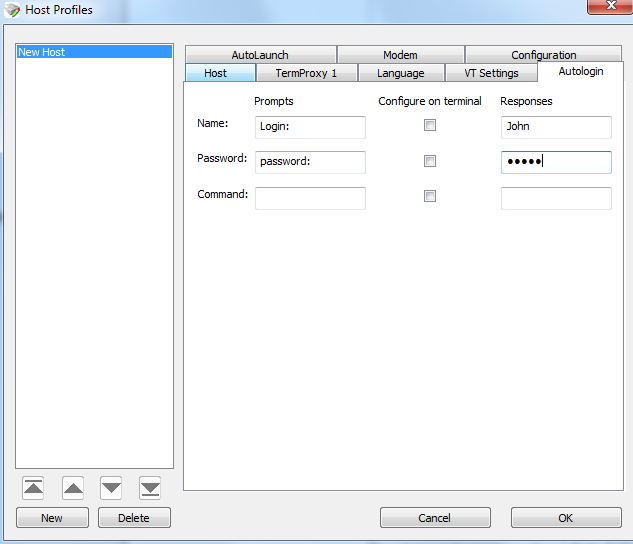633x544 pixels.
Task: Confirm settings with OK button
Action: tap(565, 518)
